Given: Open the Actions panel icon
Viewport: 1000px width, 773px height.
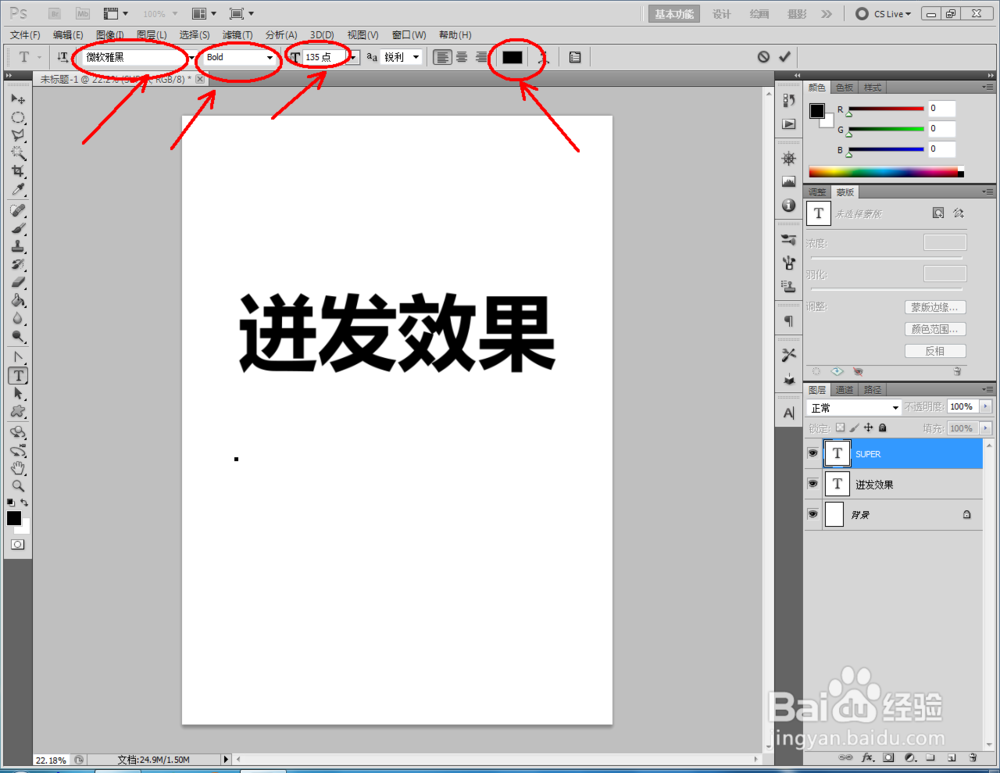Looking at the screenshot, I should tap(789, 124).
